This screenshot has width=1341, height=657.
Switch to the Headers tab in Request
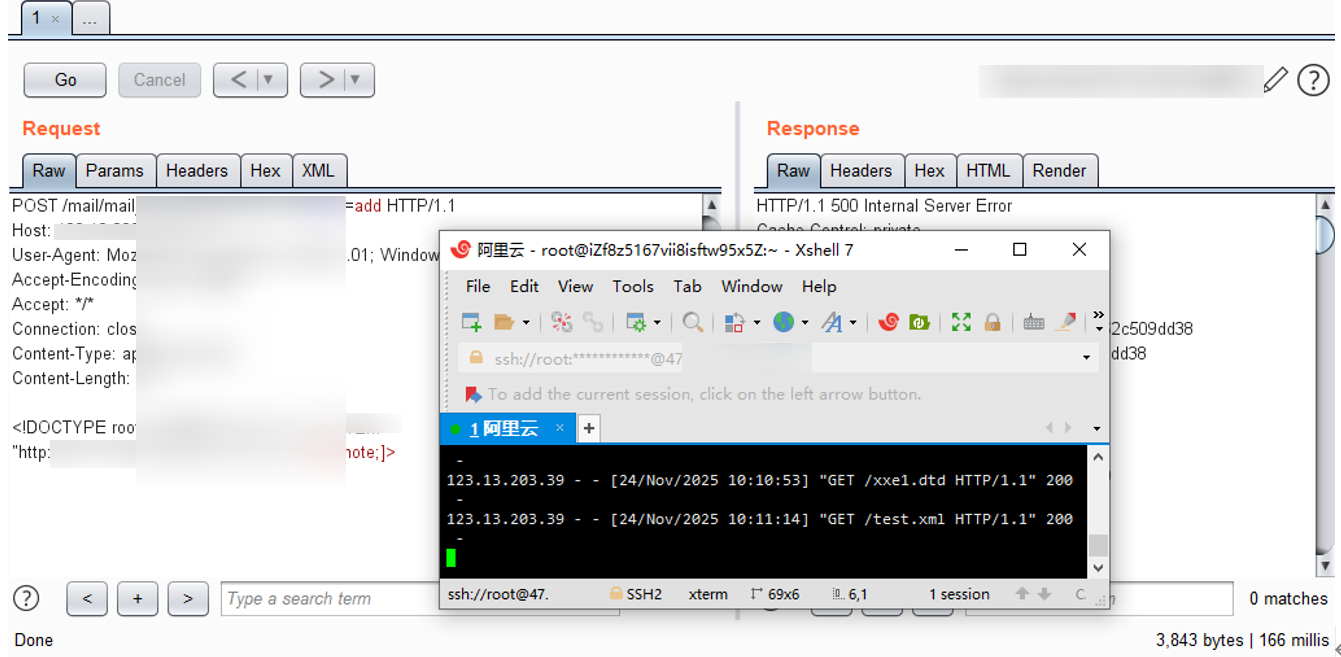tap(196, 171)
